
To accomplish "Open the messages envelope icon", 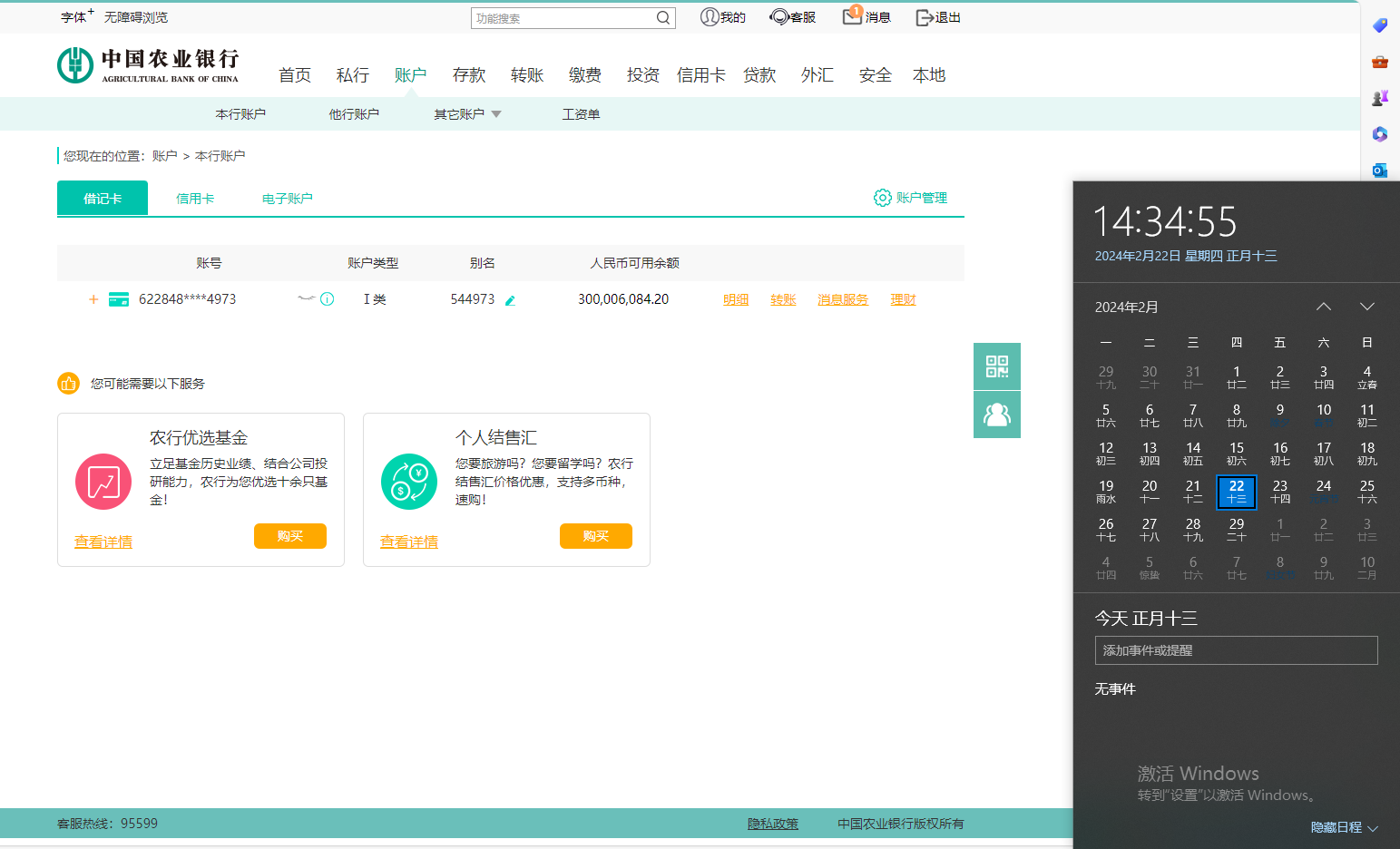I will click(x=852, y=16).
